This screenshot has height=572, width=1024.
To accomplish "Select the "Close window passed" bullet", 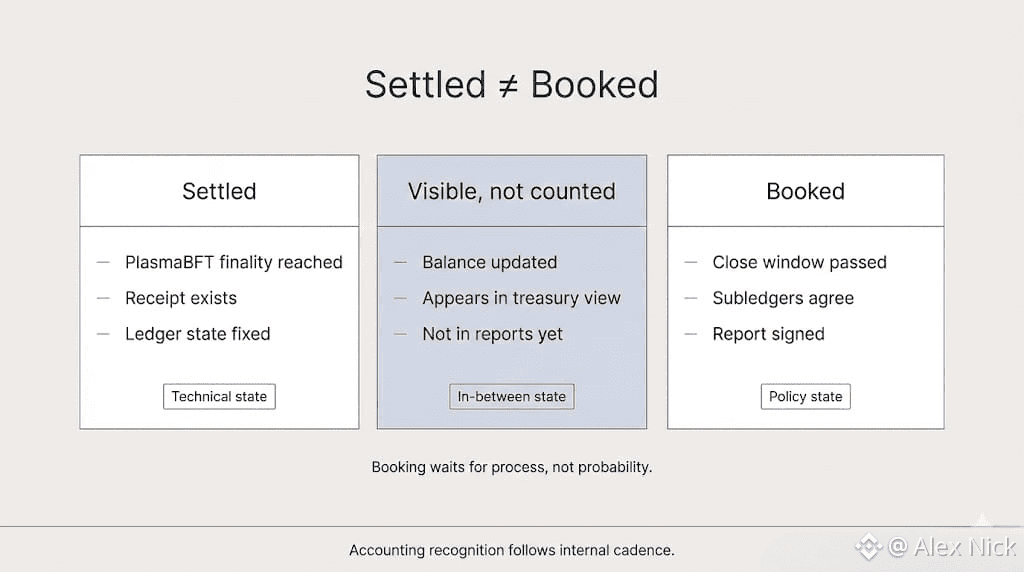I will click(x=799, y=262).
